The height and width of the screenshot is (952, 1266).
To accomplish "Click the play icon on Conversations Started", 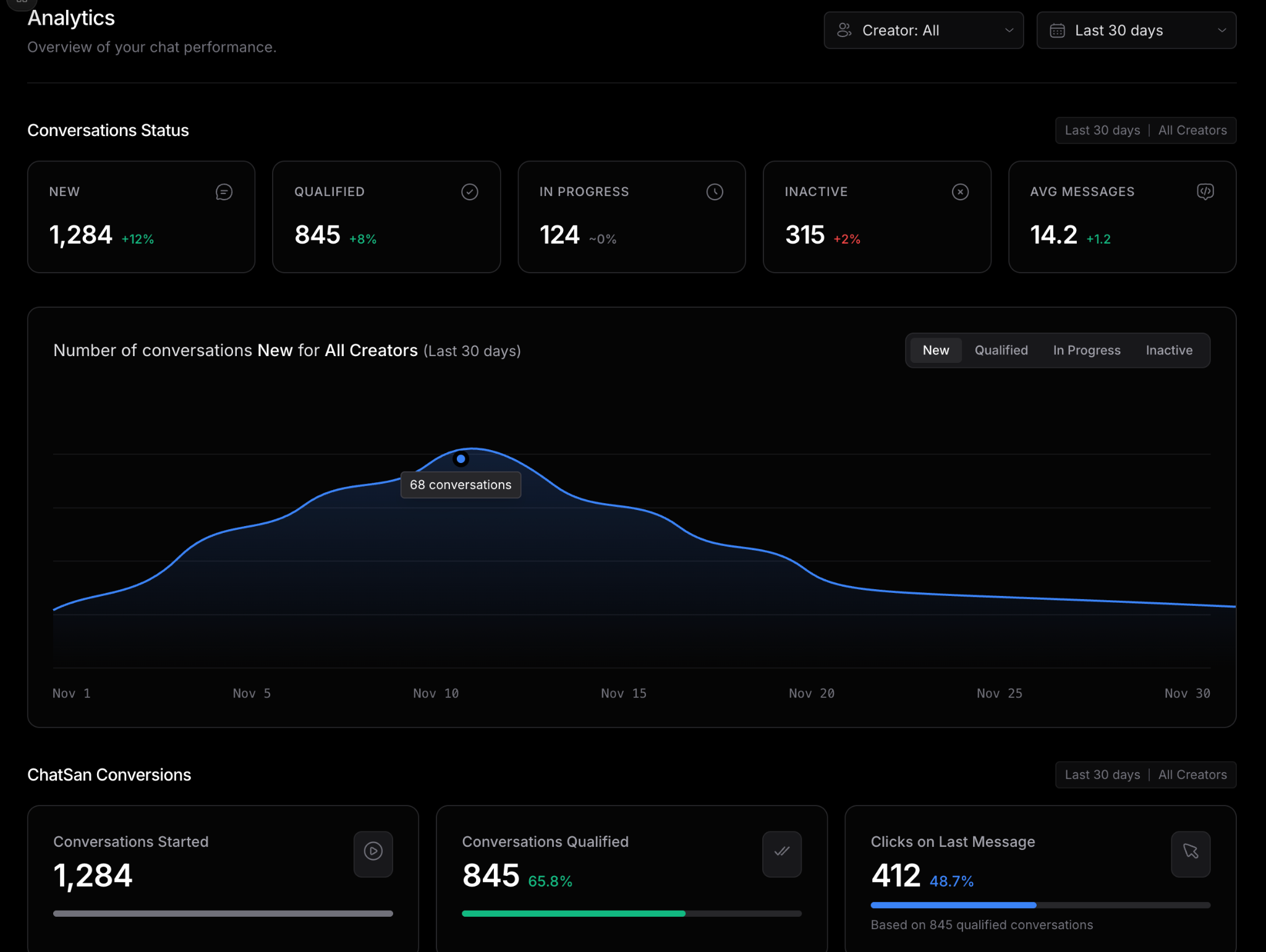I will [373, 851].
